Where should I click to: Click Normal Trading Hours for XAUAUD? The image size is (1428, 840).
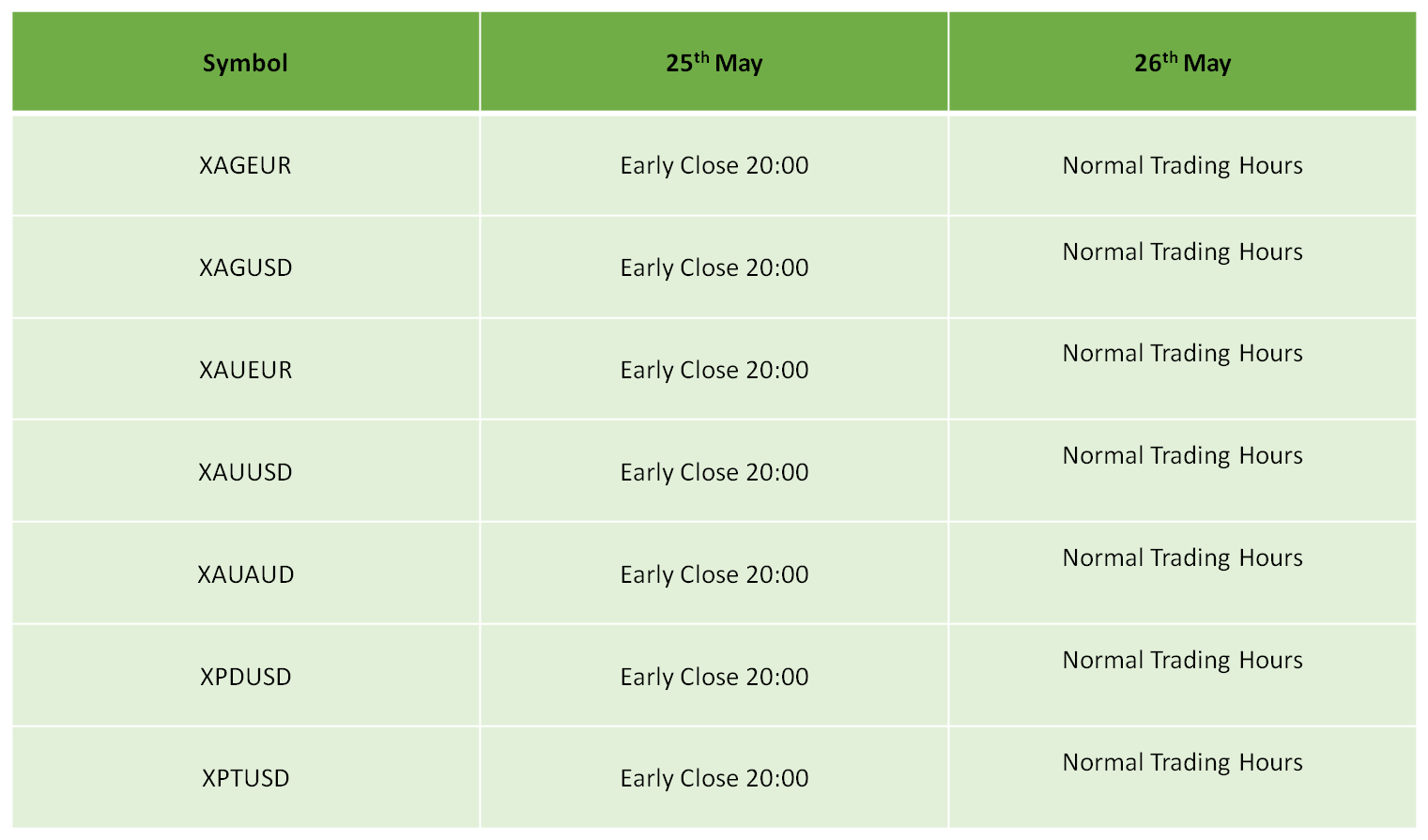coord(1182,558)
